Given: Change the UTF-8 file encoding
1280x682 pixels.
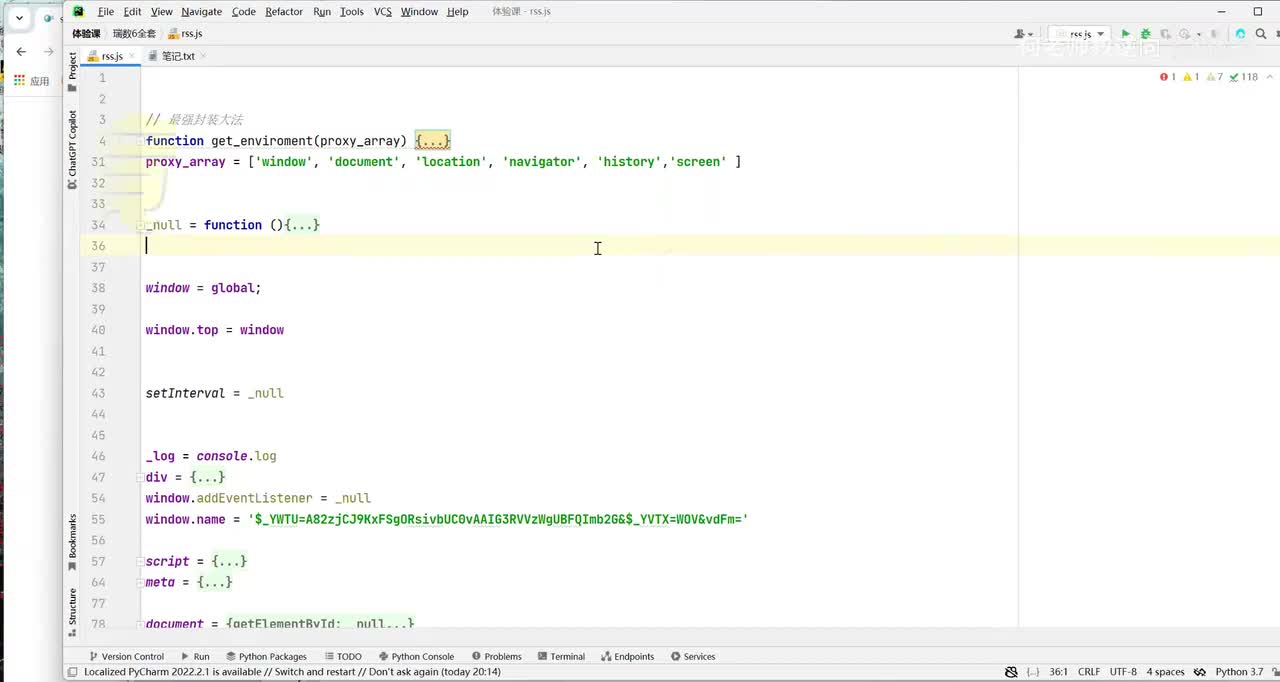Looking at the screenshot, I should tap(1123, 672).
